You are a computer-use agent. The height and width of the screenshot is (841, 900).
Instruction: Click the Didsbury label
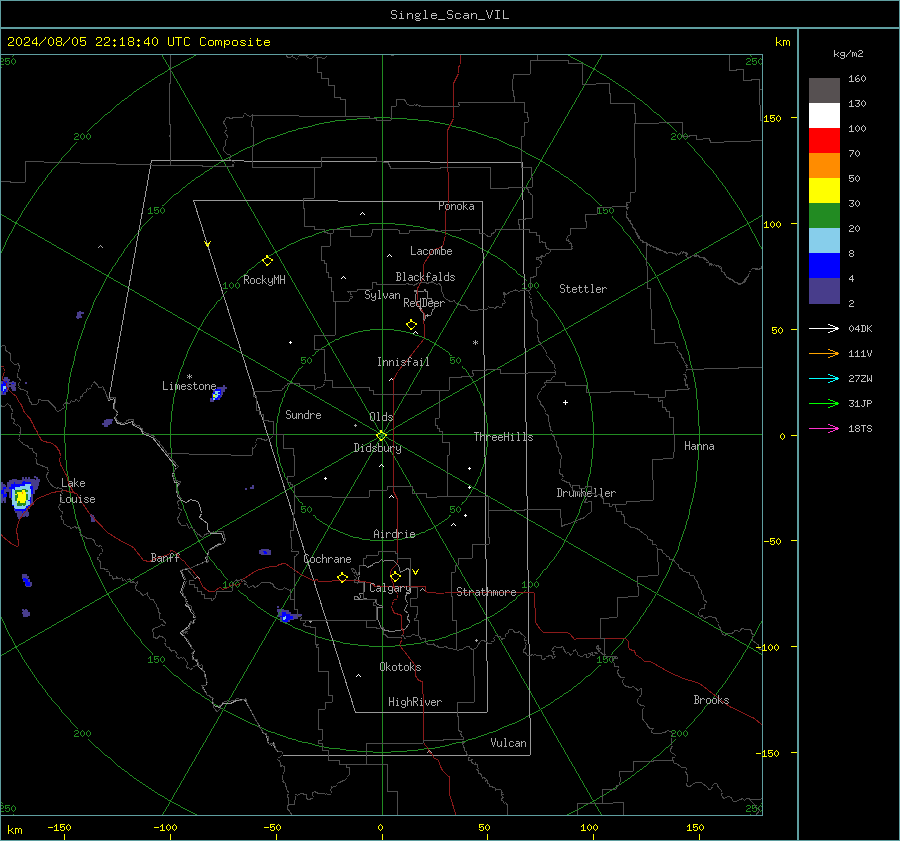coord(377,448)
